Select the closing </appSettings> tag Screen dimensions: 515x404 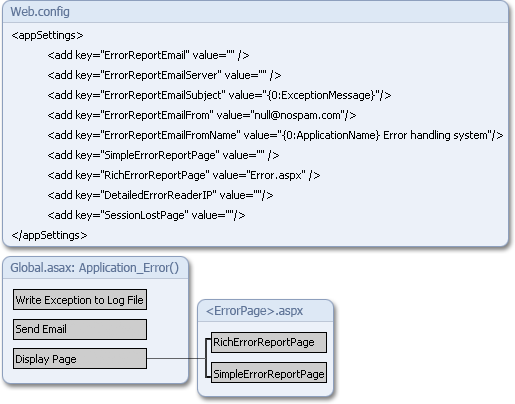point(49,235)
